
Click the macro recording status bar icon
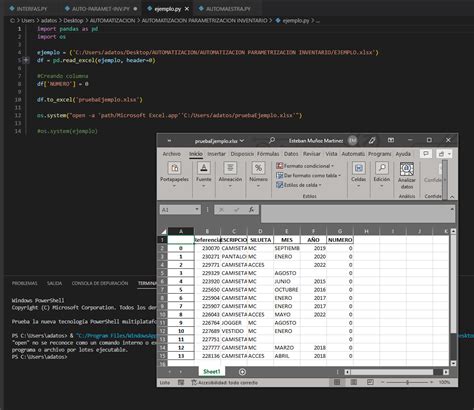[181, 382]
